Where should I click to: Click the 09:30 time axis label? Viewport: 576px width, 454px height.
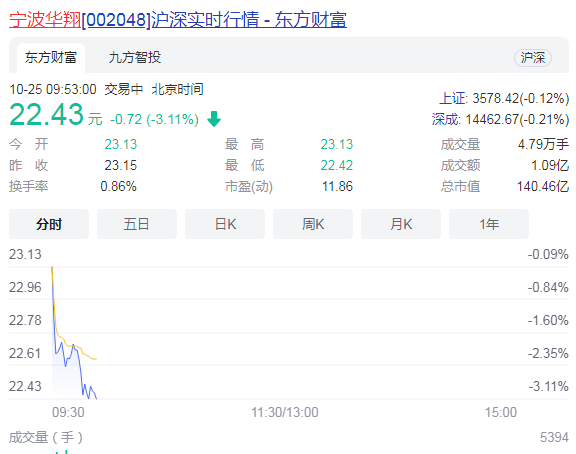point(68,412)
